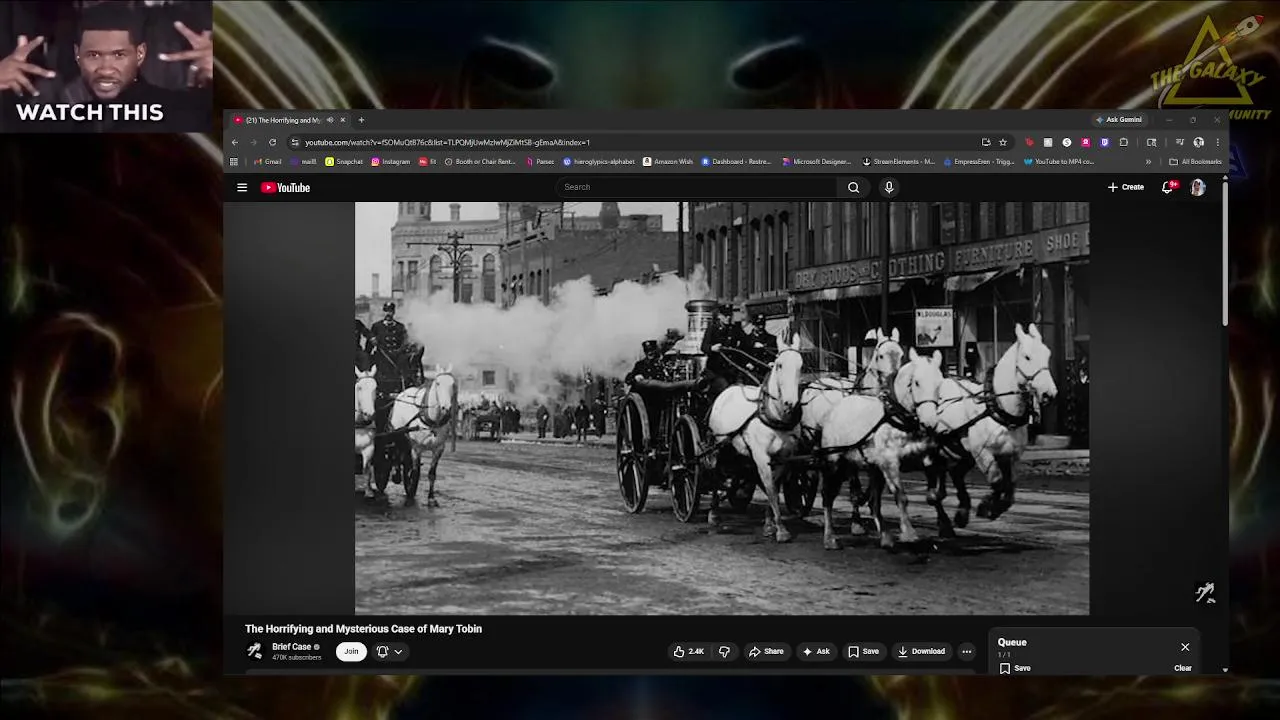Like the video with thumbs up 2.4K
Image resolution: width=1280 pixels, height=720 pixels.
(688, 651)
